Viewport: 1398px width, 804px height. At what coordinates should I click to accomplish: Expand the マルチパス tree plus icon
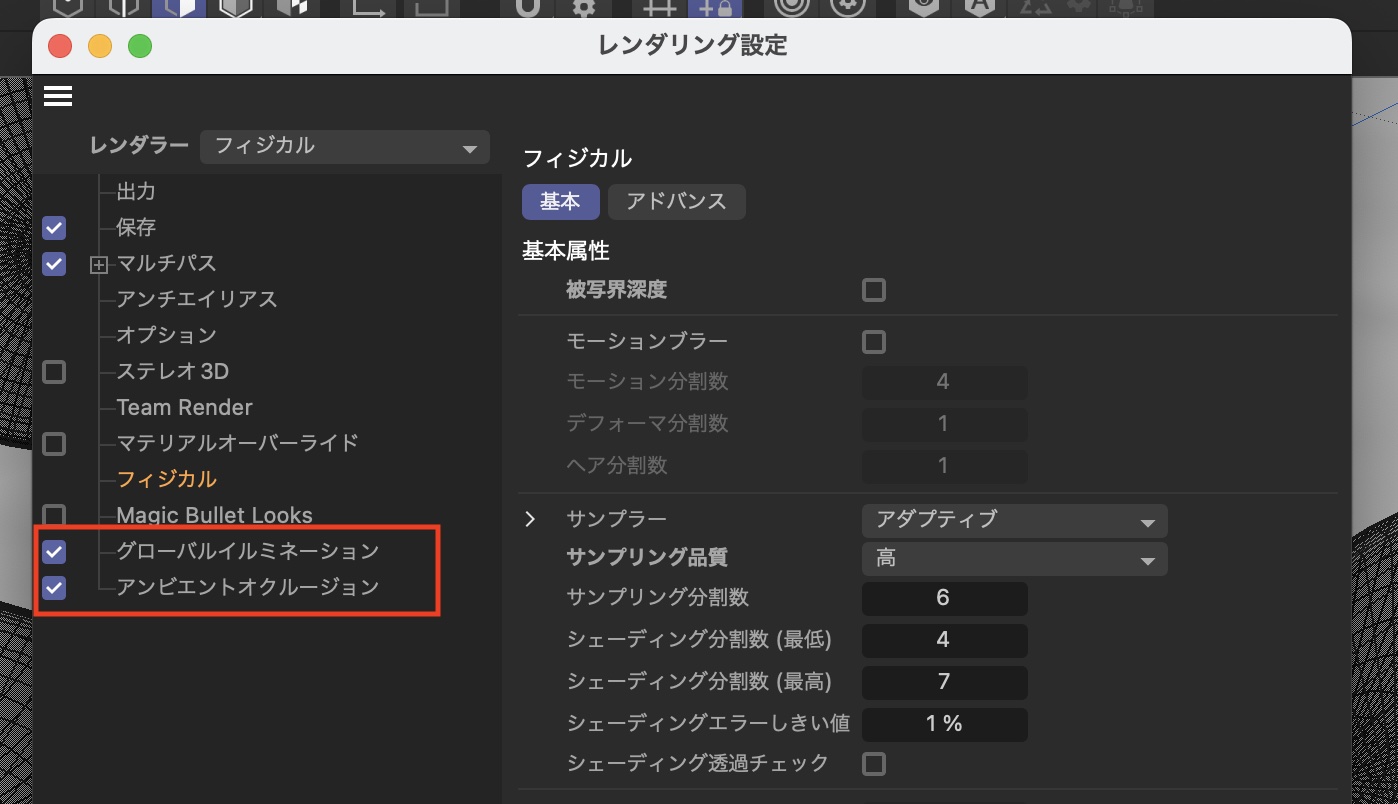coord(98,265)
